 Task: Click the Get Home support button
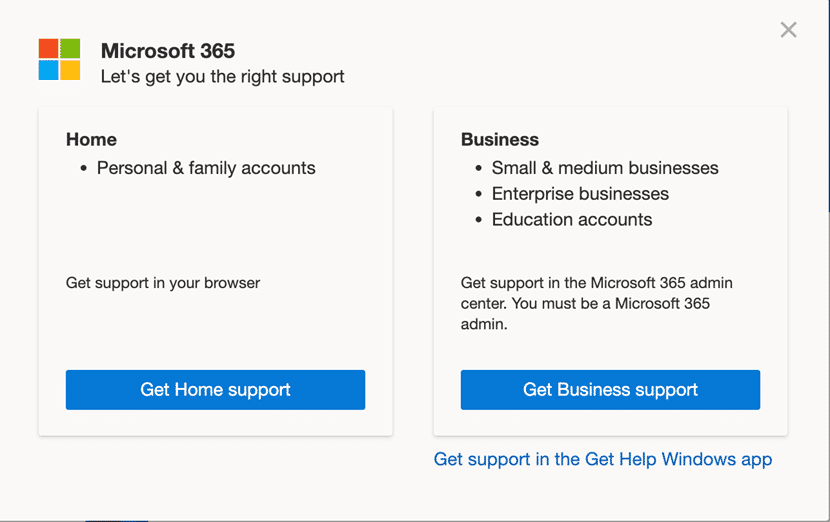pyautogui.click(x=215, y=390)
